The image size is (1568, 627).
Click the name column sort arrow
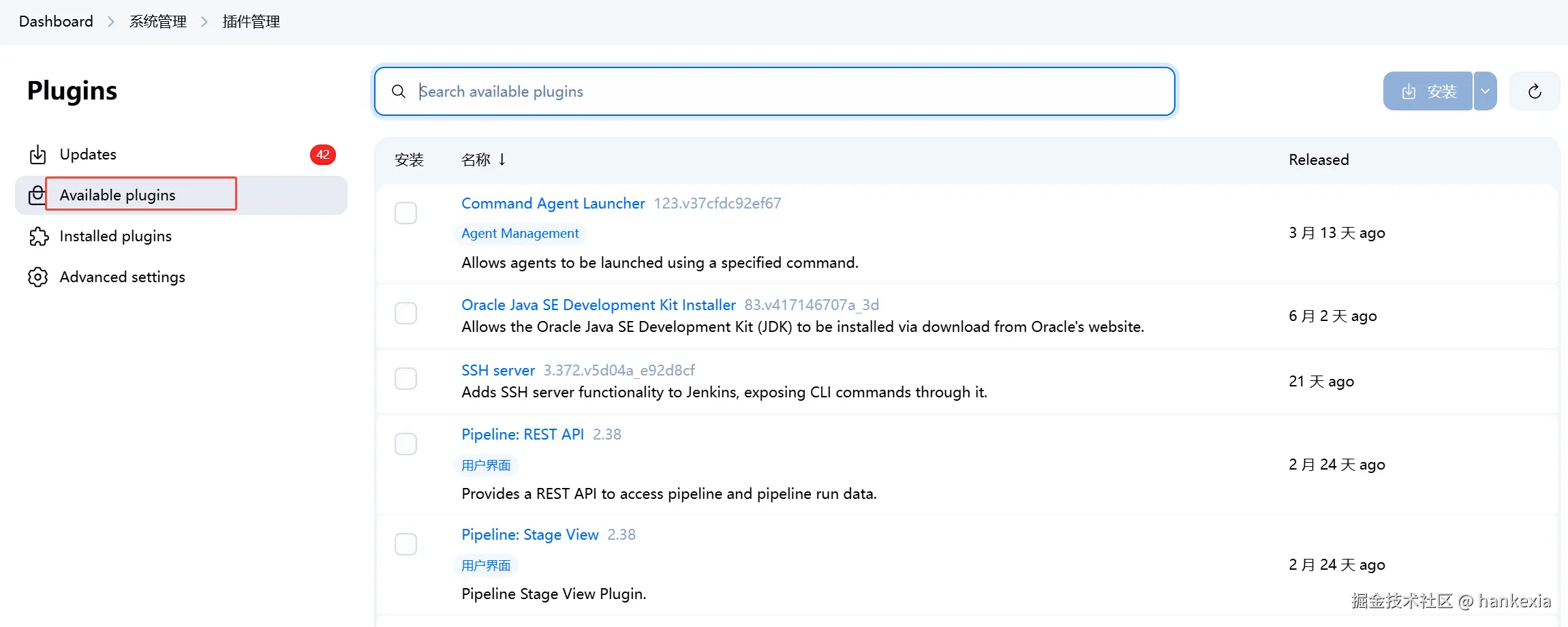click(x=502, y=159)
